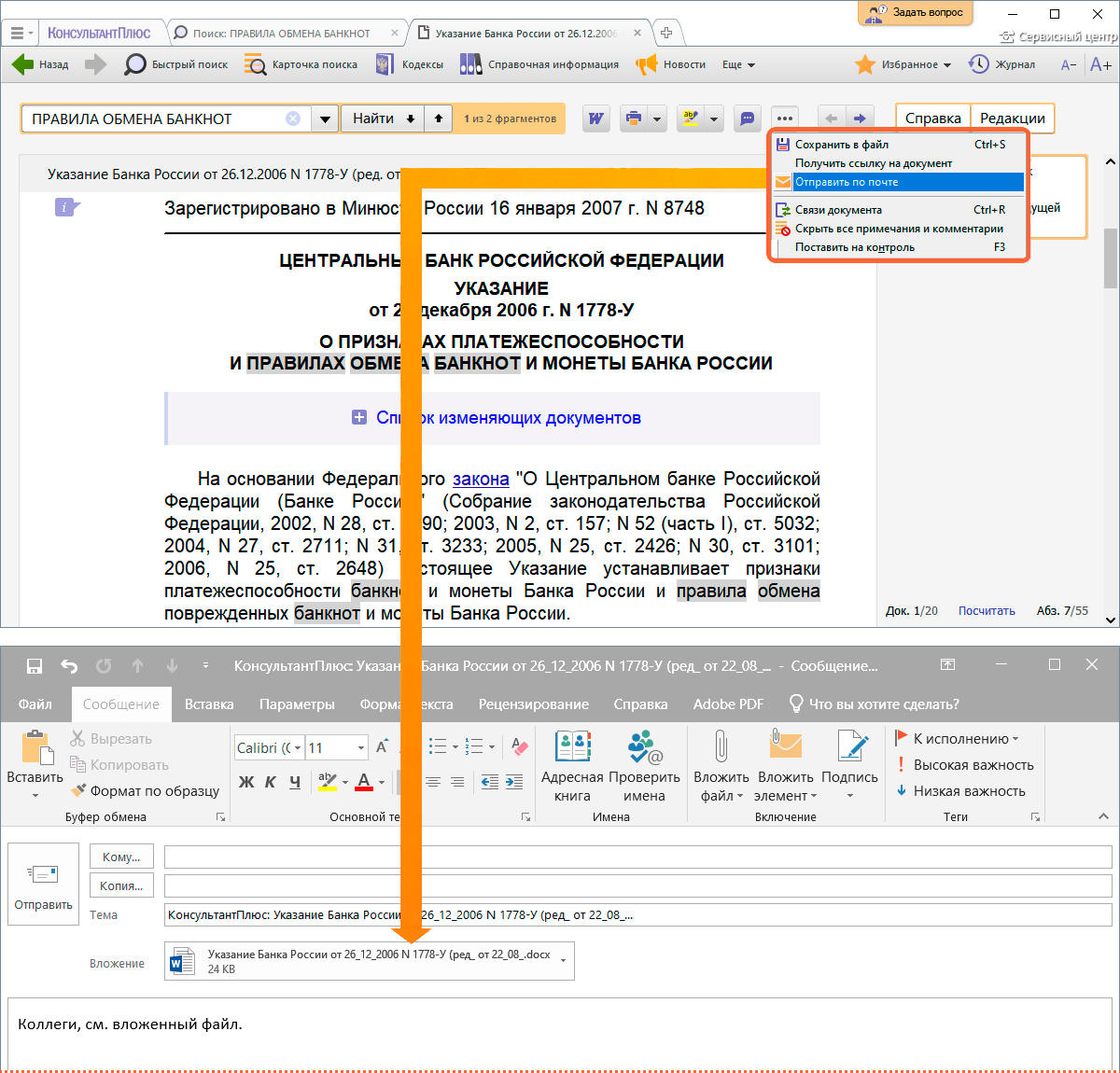Screen dimensions: 1120x1073
Task: Open the Журнал history clock
Action: [x=1001, y=64]
